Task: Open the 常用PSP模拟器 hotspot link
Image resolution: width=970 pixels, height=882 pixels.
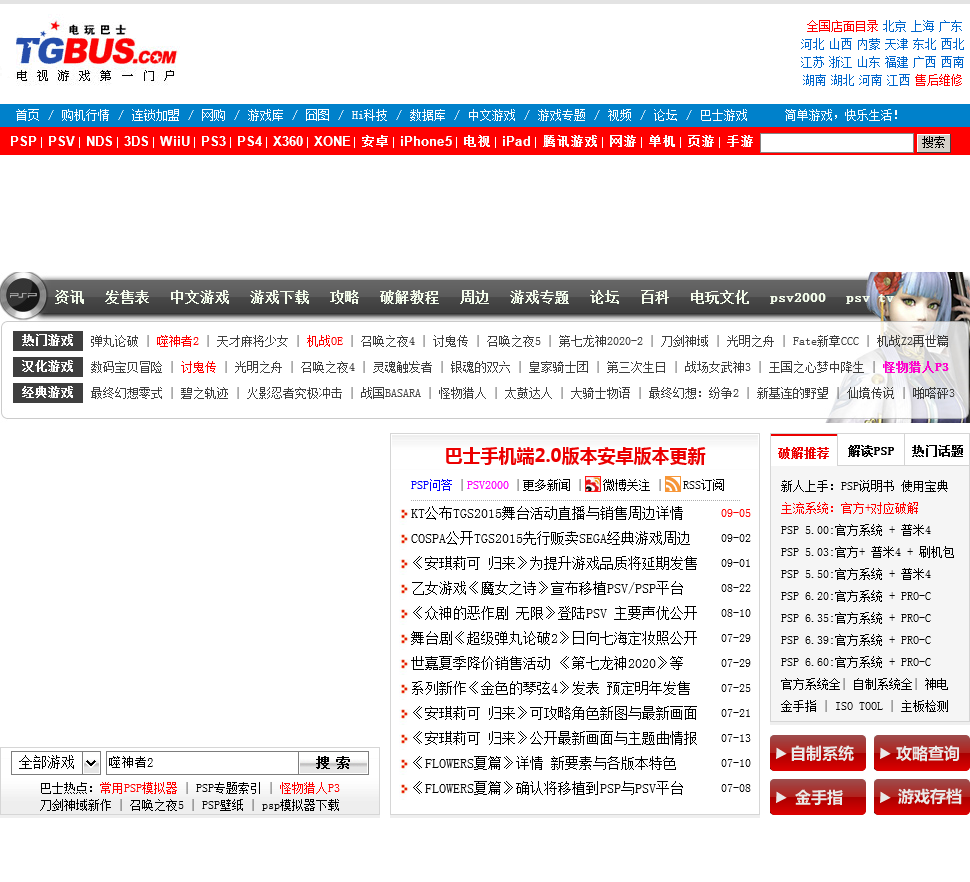Action: pyautogui.click(x=139, y=788)
